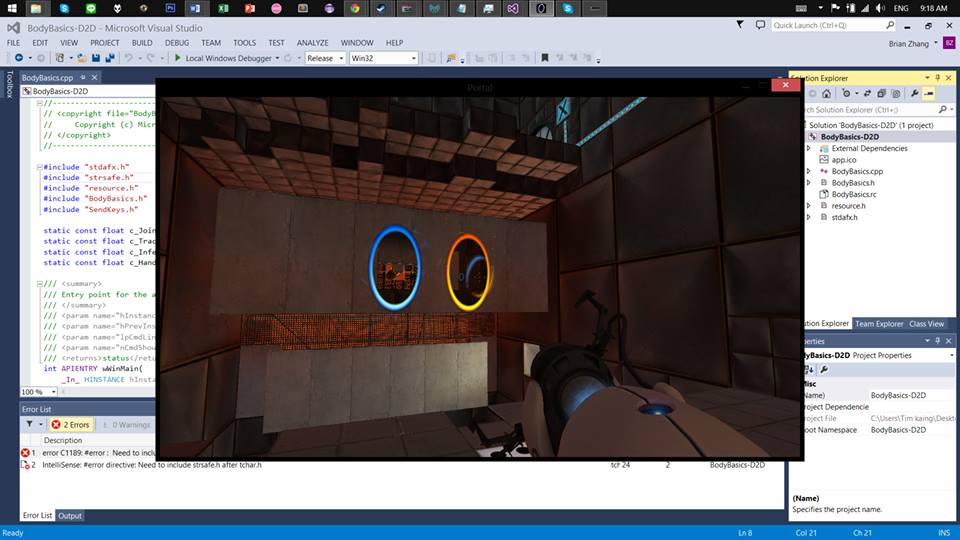Toggle the 2 Errors filter button
The height and width of the screenshot is (540, 960).
coord(71,424)
